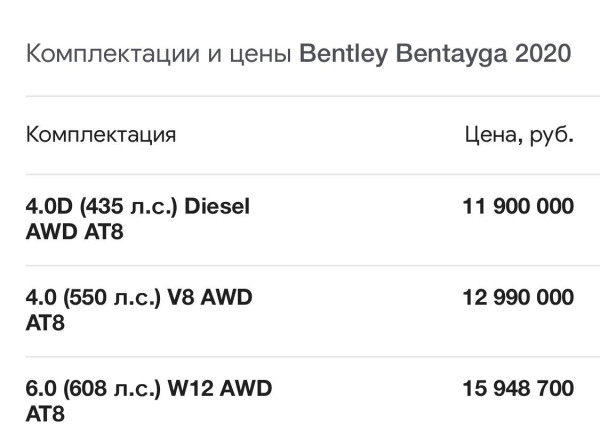Click the 'Цена, руб.' column header
This screenshot has width=600, height=447.
(519, 135)
